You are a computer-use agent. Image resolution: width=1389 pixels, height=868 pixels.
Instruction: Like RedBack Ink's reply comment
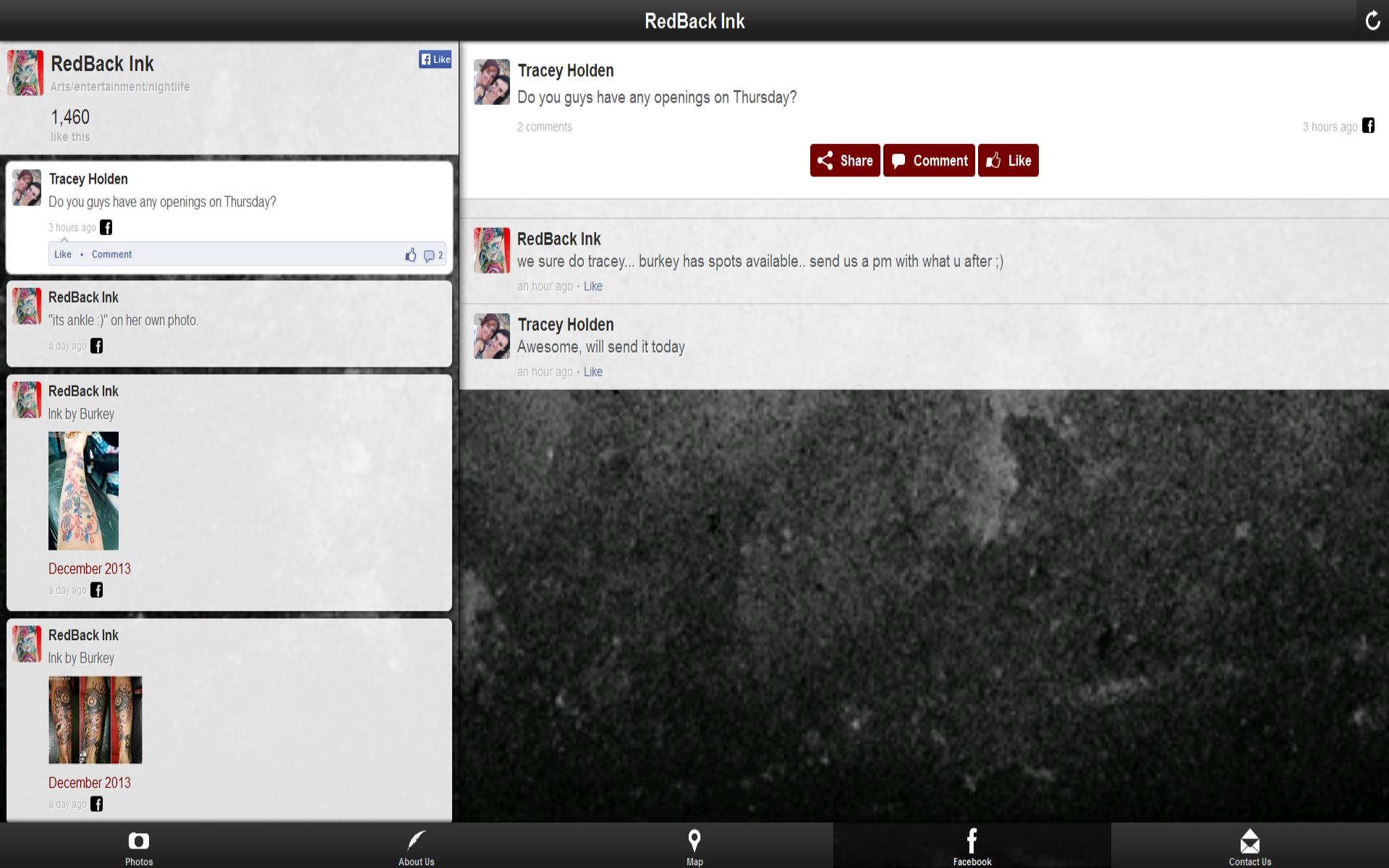(593, 286)
